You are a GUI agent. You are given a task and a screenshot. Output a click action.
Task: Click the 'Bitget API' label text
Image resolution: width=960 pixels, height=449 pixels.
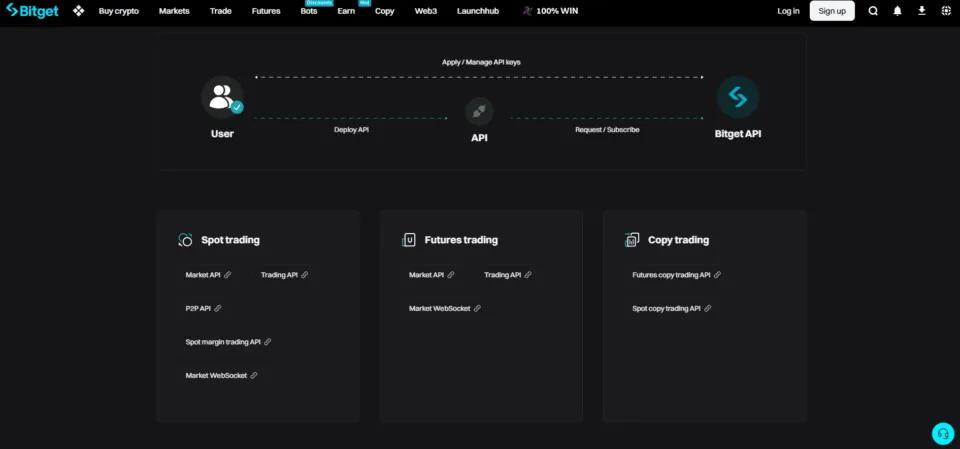[738, 134]
